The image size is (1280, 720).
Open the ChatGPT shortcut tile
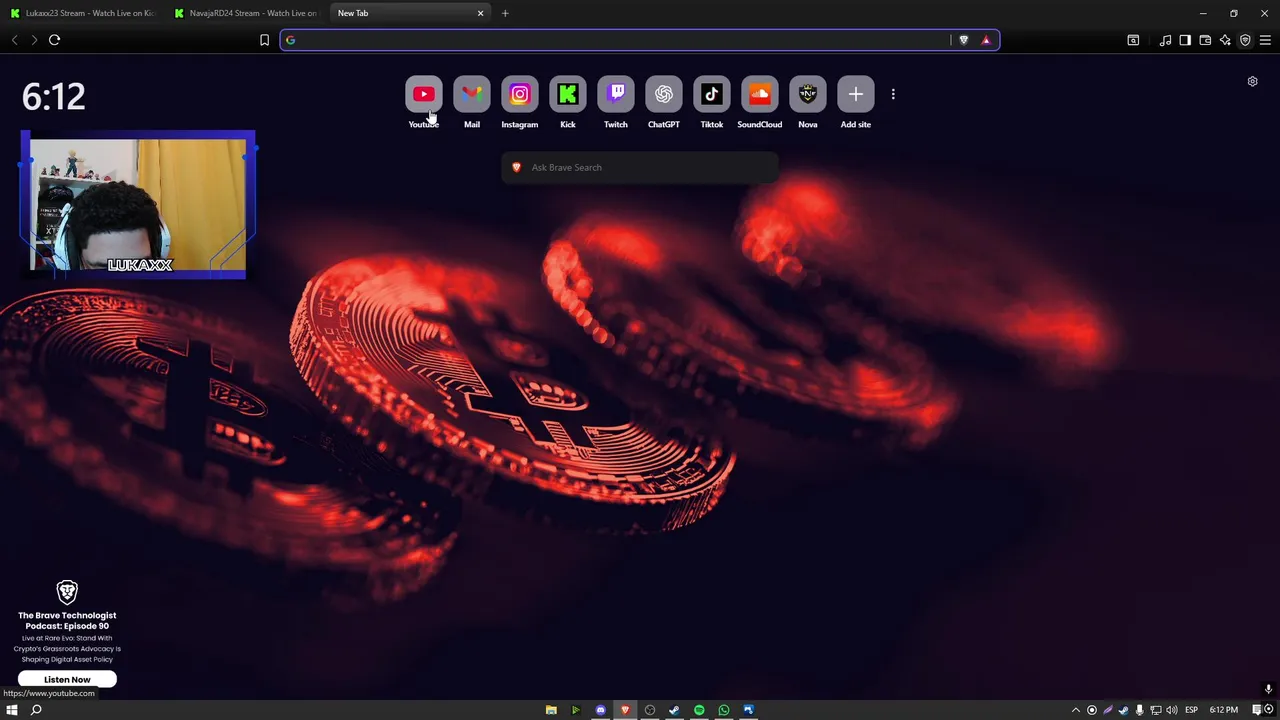click(663, 94)
